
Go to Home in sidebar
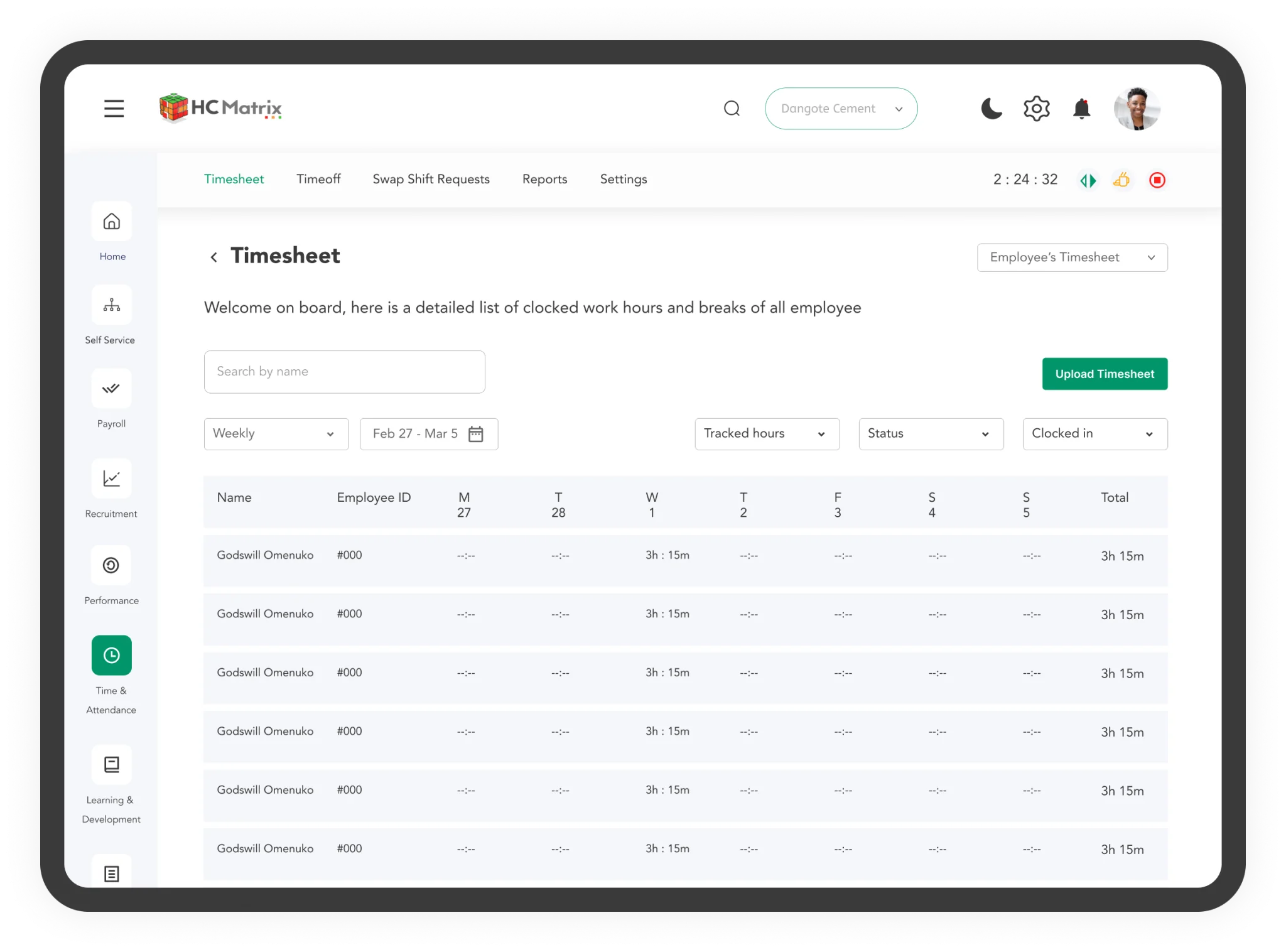[112, 222]
